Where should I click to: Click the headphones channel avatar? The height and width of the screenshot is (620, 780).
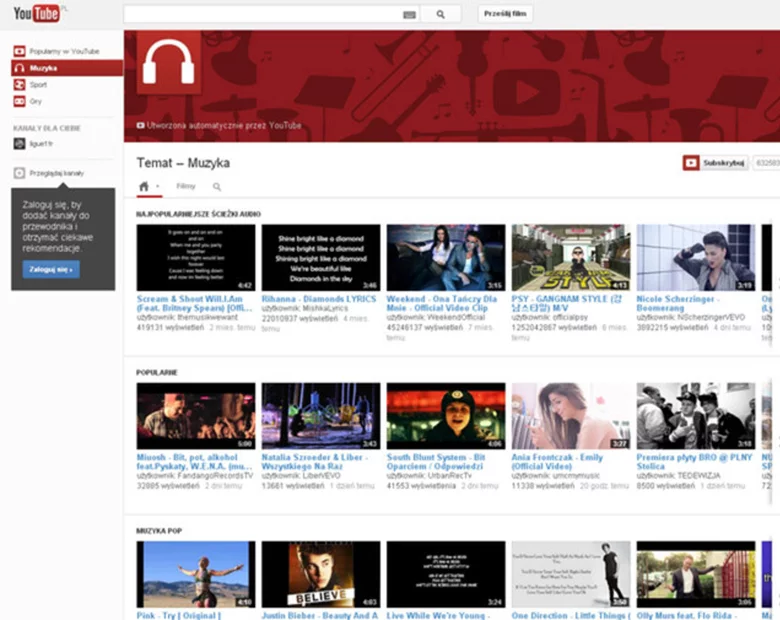[x=168, y=62]
